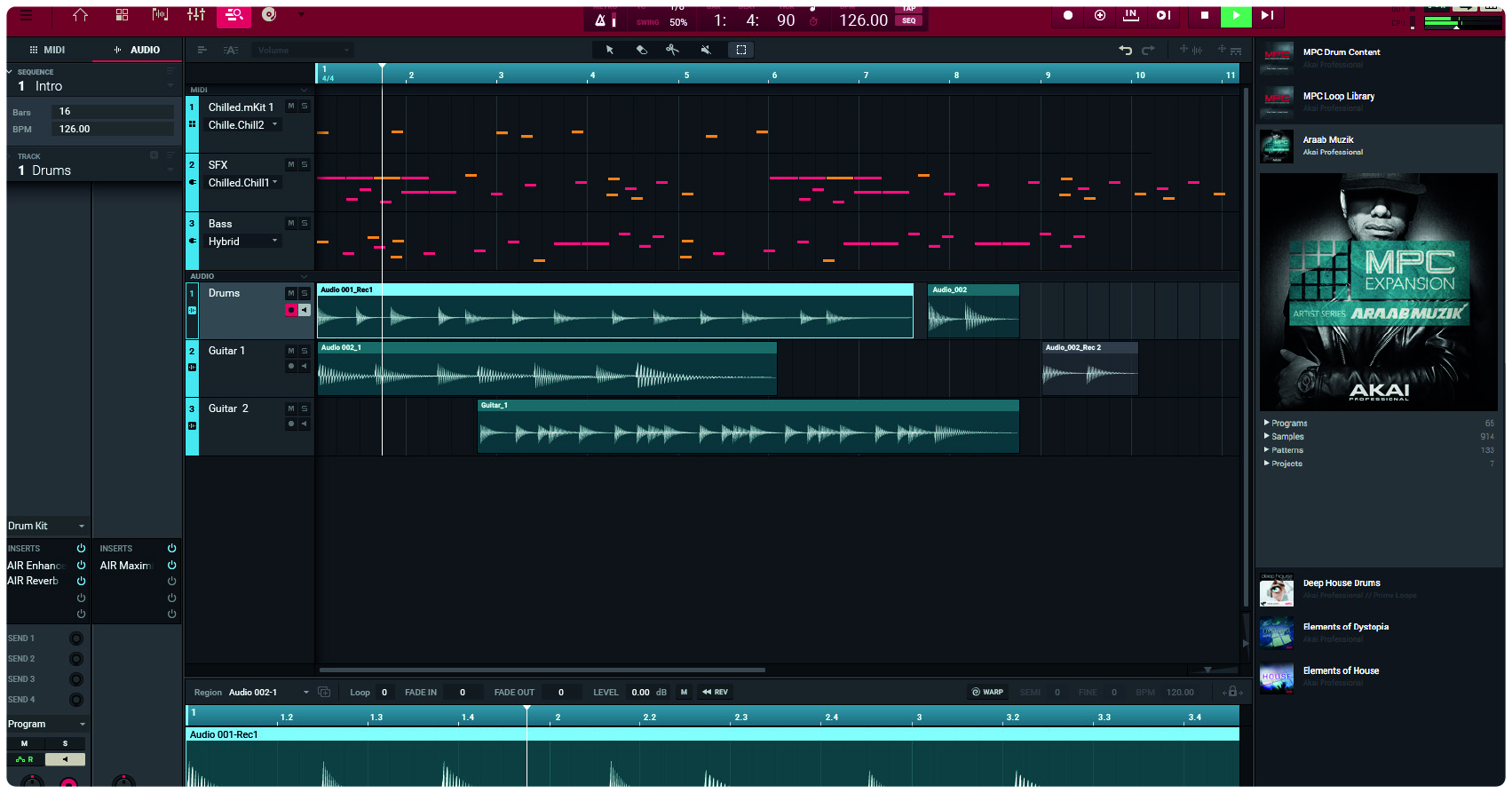
Task: Select the marquee selection tool
Action: (741, 50)
